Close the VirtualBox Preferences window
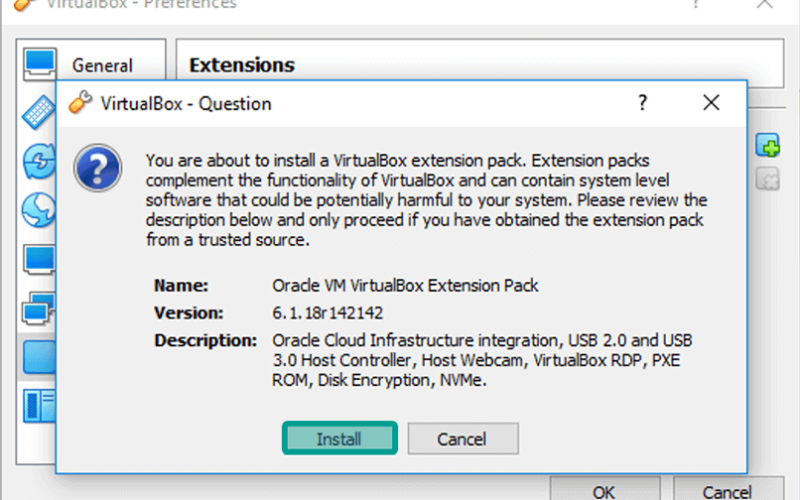Viewport: 800px width, 500px height. (x=764, y=4)
